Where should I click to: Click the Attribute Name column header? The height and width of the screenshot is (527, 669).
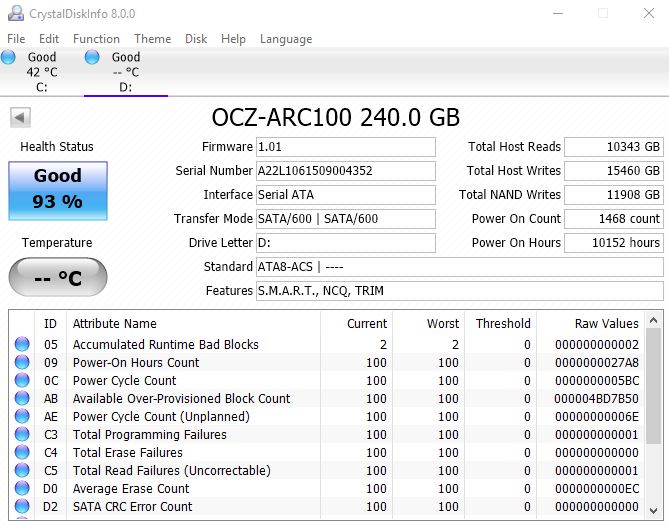pos(193,323)
